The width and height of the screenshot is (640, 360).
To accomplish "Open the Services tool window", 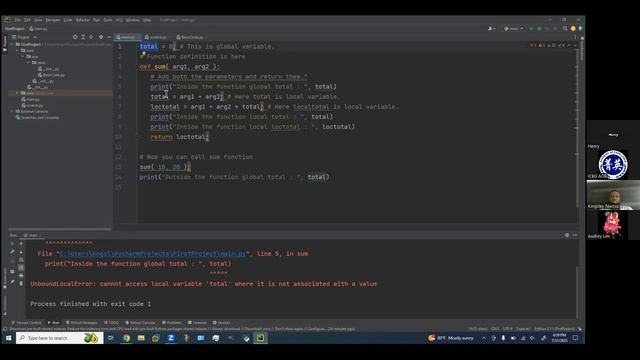I will [222, 323].
